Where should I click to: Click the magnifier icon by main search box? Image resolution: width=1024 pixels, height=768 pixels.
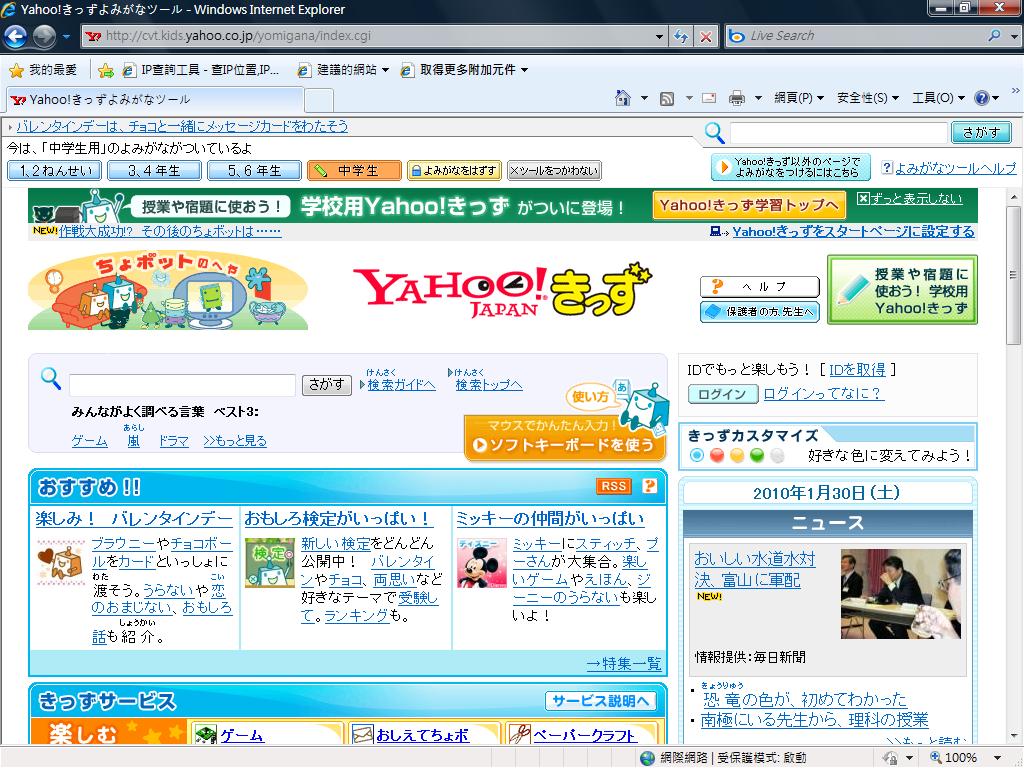click(x=50, y=378)
